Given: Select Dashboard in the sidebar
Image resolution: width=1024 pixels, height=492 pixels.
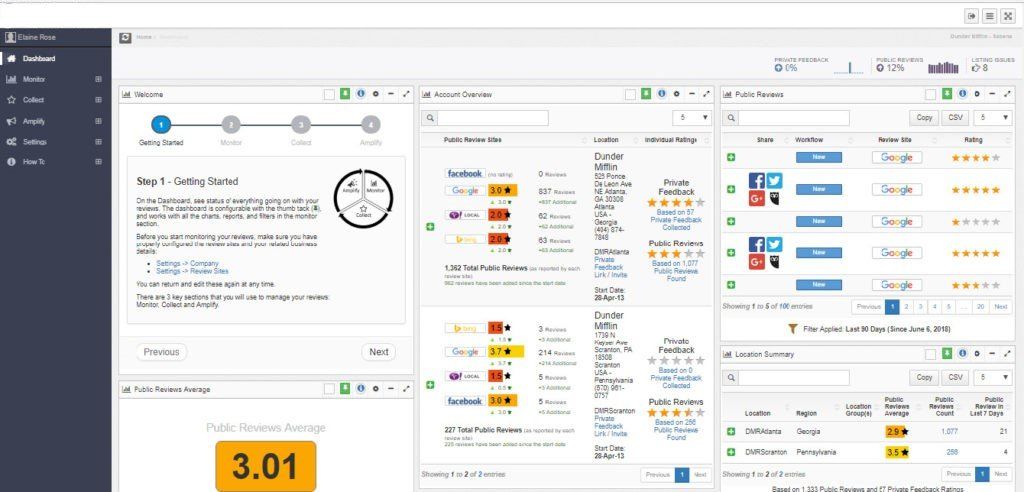Looking at the screenshot, I should (x=39, y=59).
